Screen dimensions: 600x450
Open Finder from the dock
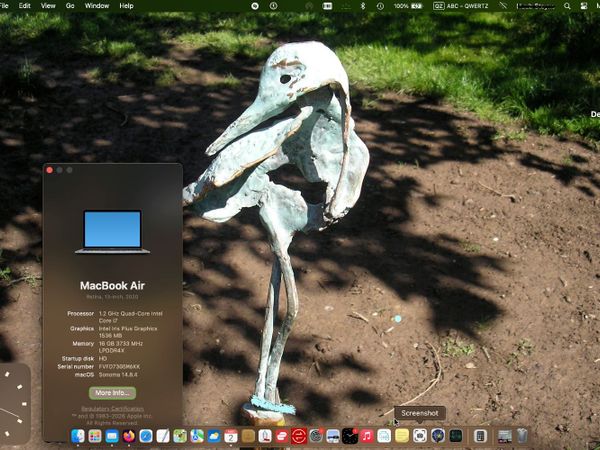point(78,436)
